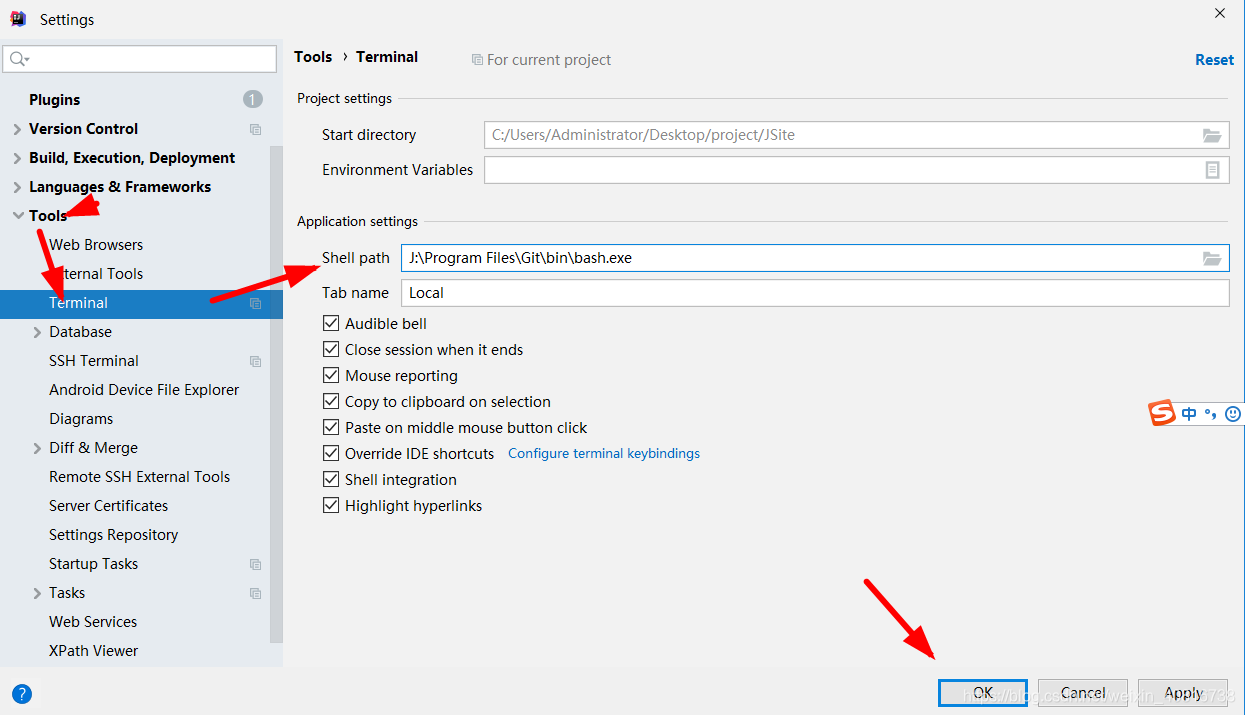1245x715 pixels.
Task: Click into the Tab name field
Action: [815, 293]
